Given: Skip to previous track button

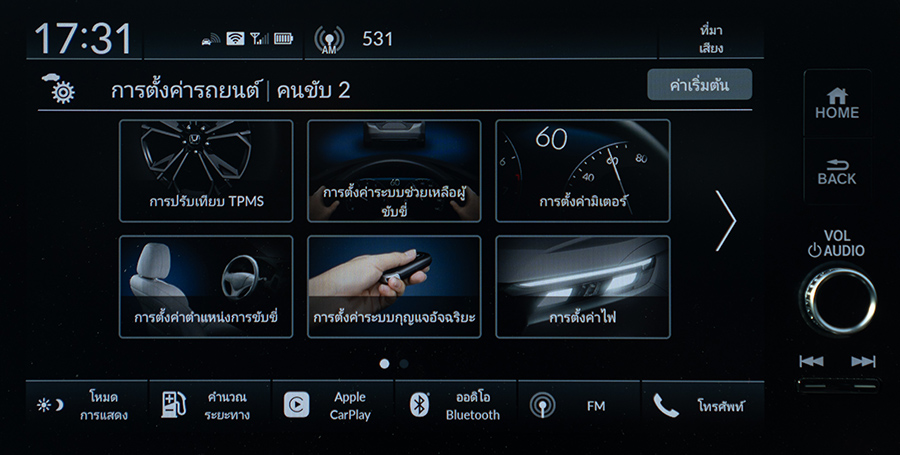Looking at the screenshot, I should click(811, 361).
